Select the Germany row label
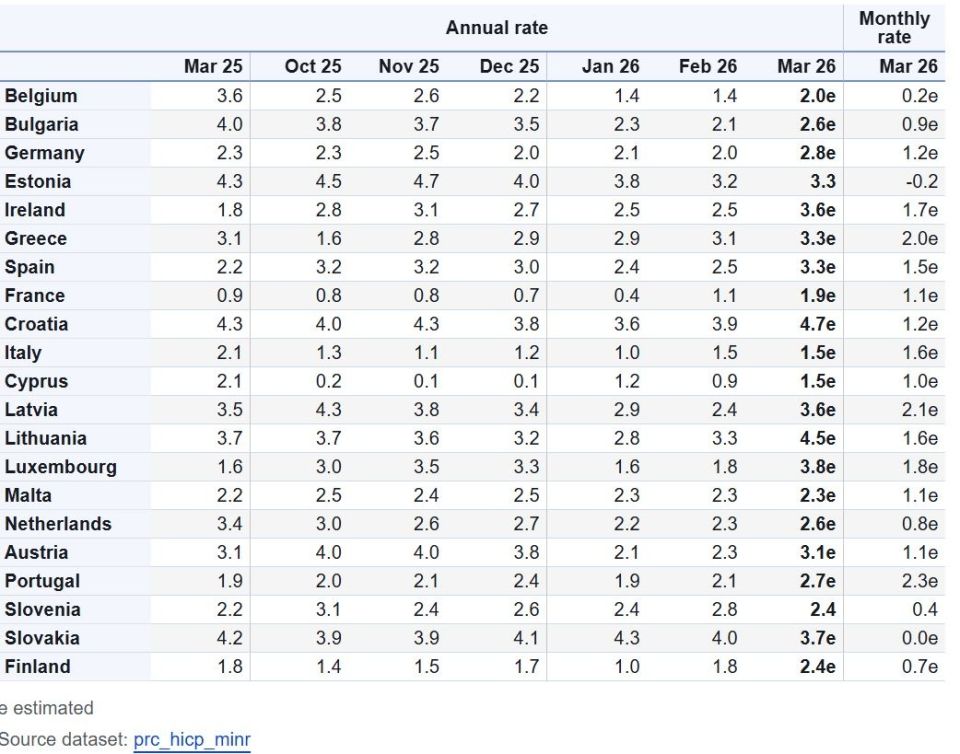Viewport: 960px width, 754px height. pyautogui.click(x=44, y=154)
